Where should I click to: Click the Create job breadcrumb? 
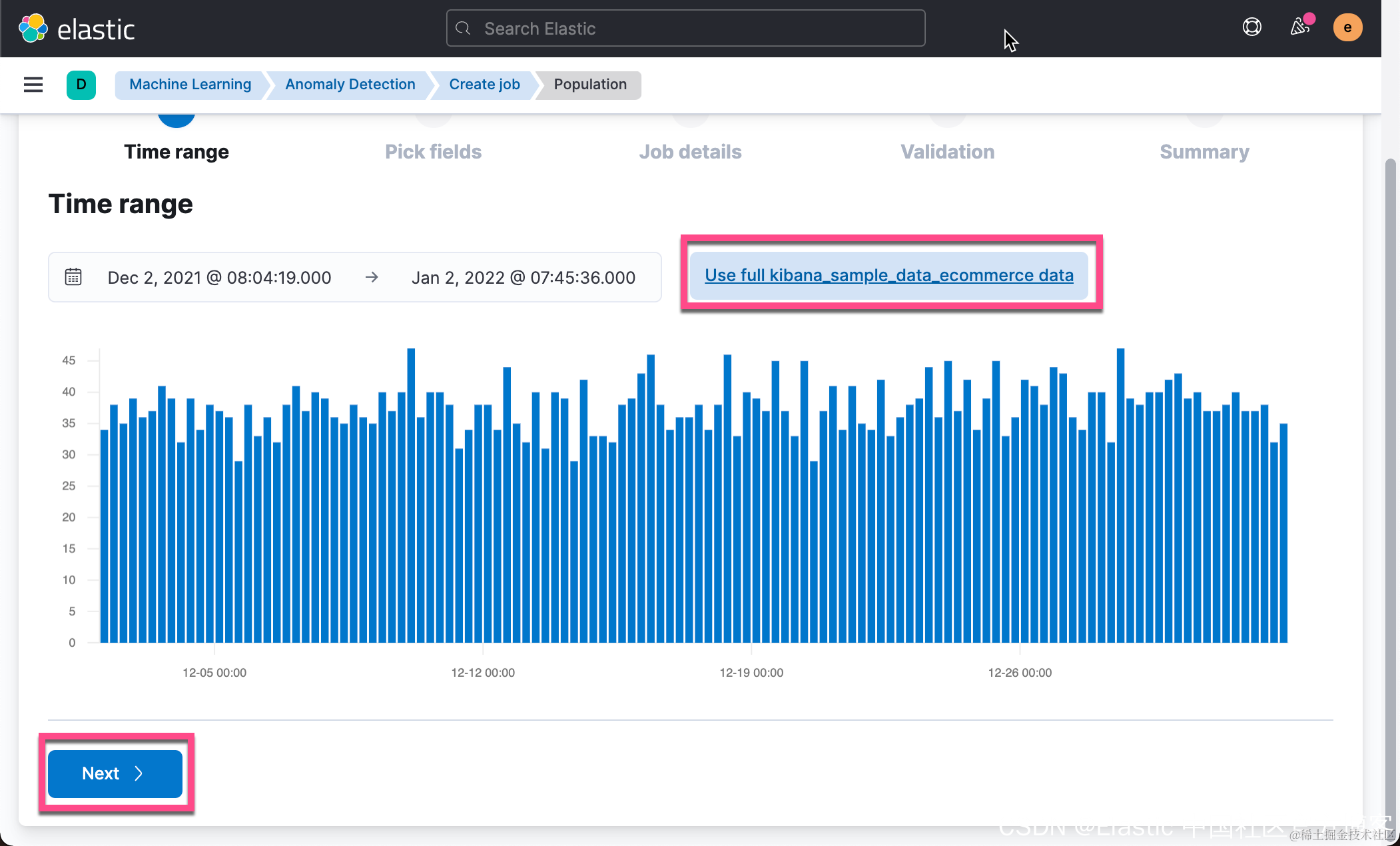[484, 85]
